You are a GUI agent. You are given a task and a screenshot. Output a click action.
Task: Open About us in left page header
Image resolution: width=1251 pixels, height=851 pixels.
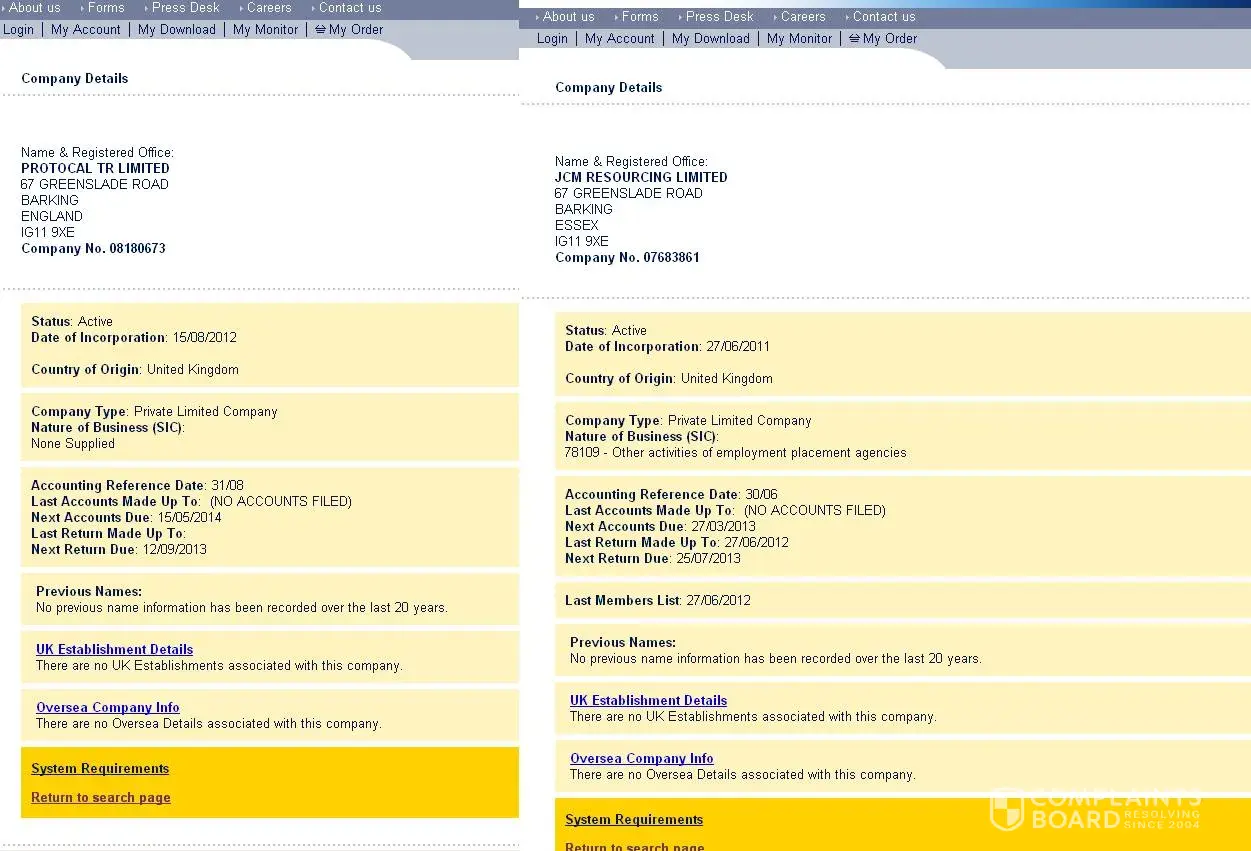(34, 7)
